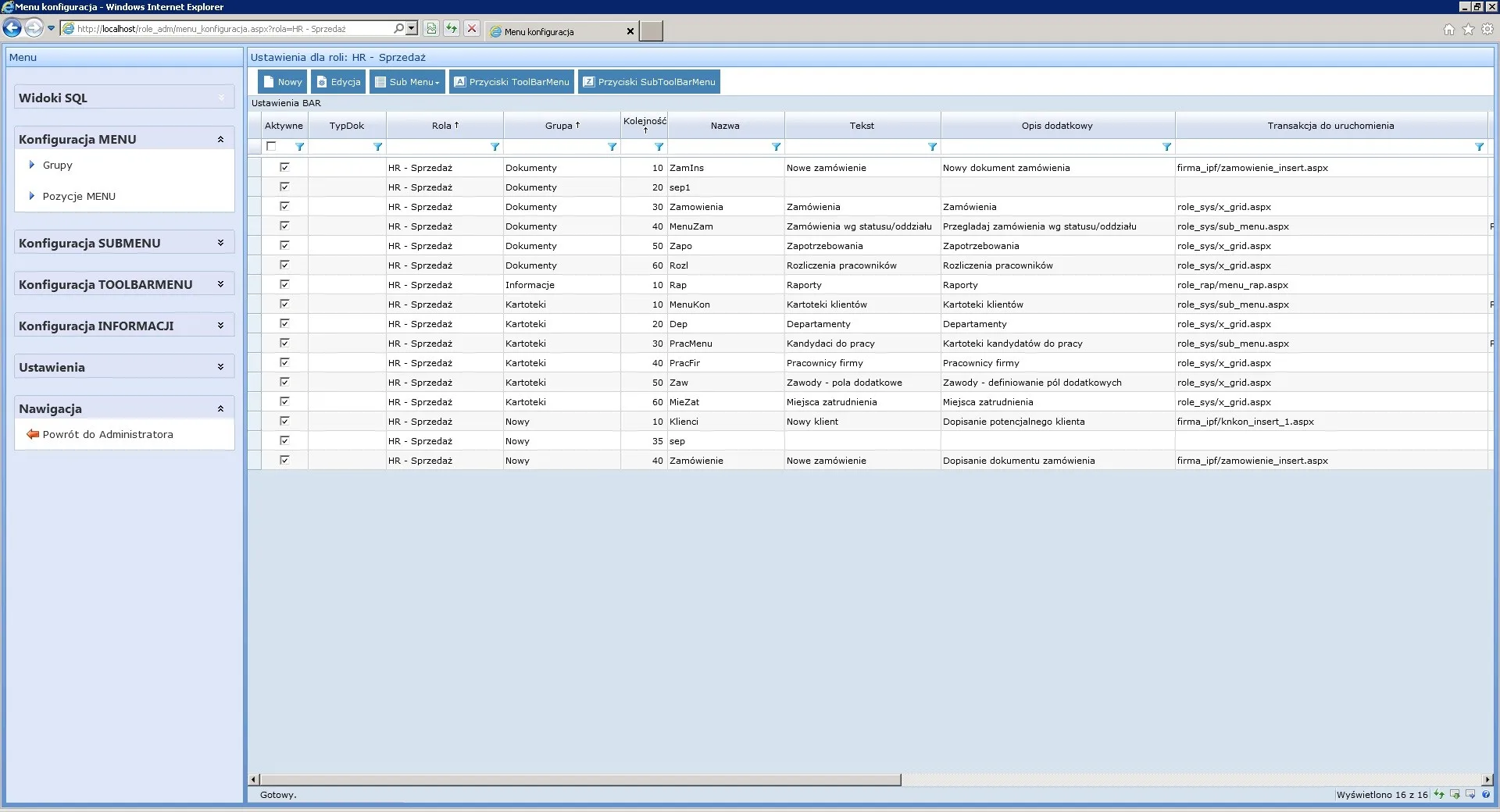Click the filter icon in Rola column
This screenshot has width=1500, height=812.
[x=495, y=147]
